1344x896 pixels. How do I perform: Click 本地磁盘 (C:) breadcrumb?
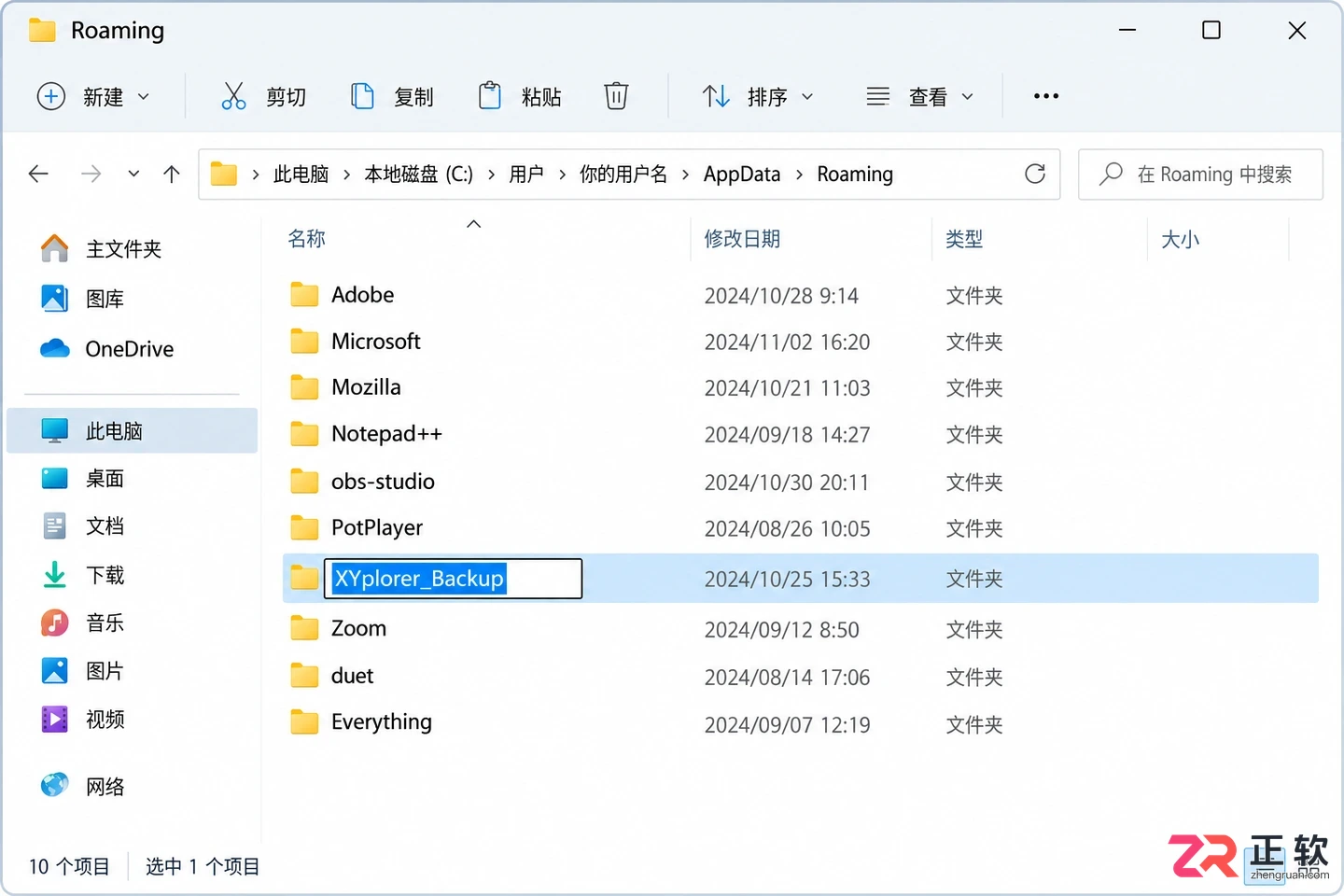tap(418, 175)
